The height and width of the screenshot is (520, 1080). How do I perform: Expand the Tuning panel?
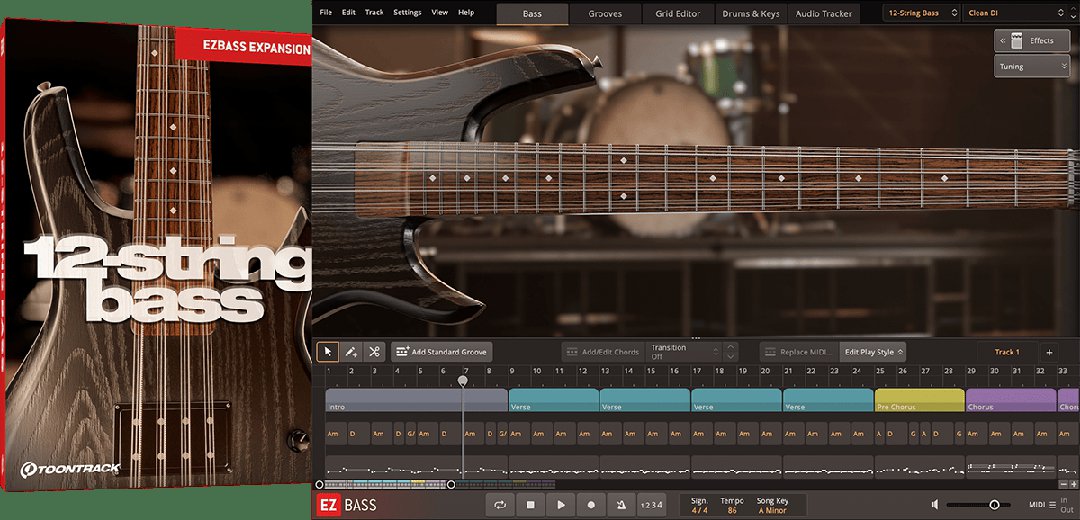1032,66
